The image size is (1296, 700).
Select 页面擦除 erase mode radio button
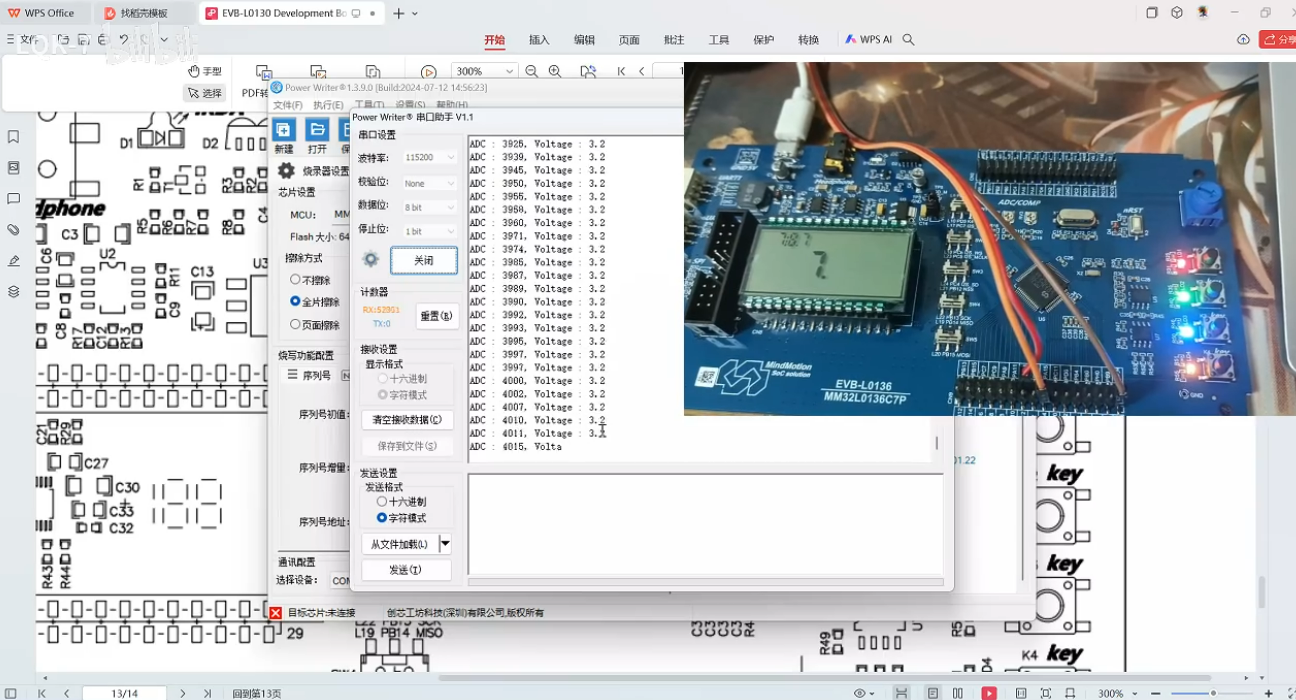tap(295, 325)
